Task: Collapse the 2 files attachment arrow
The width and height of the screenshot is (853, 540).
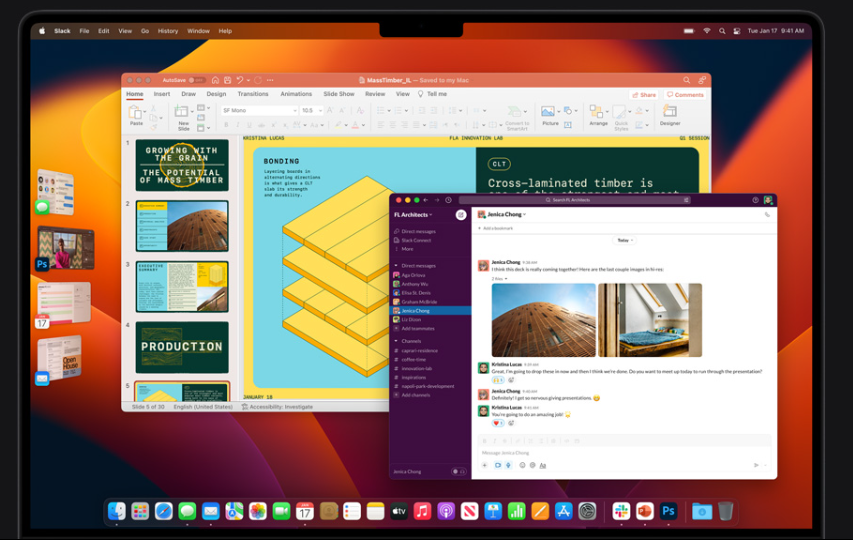Action: point(506,278)
